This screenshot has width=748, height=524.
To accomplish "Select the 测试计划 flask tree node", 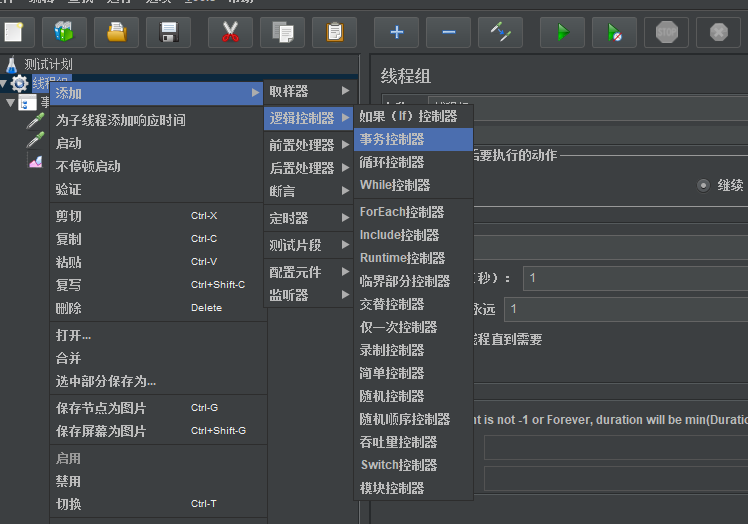I will [x=39, y=64].
